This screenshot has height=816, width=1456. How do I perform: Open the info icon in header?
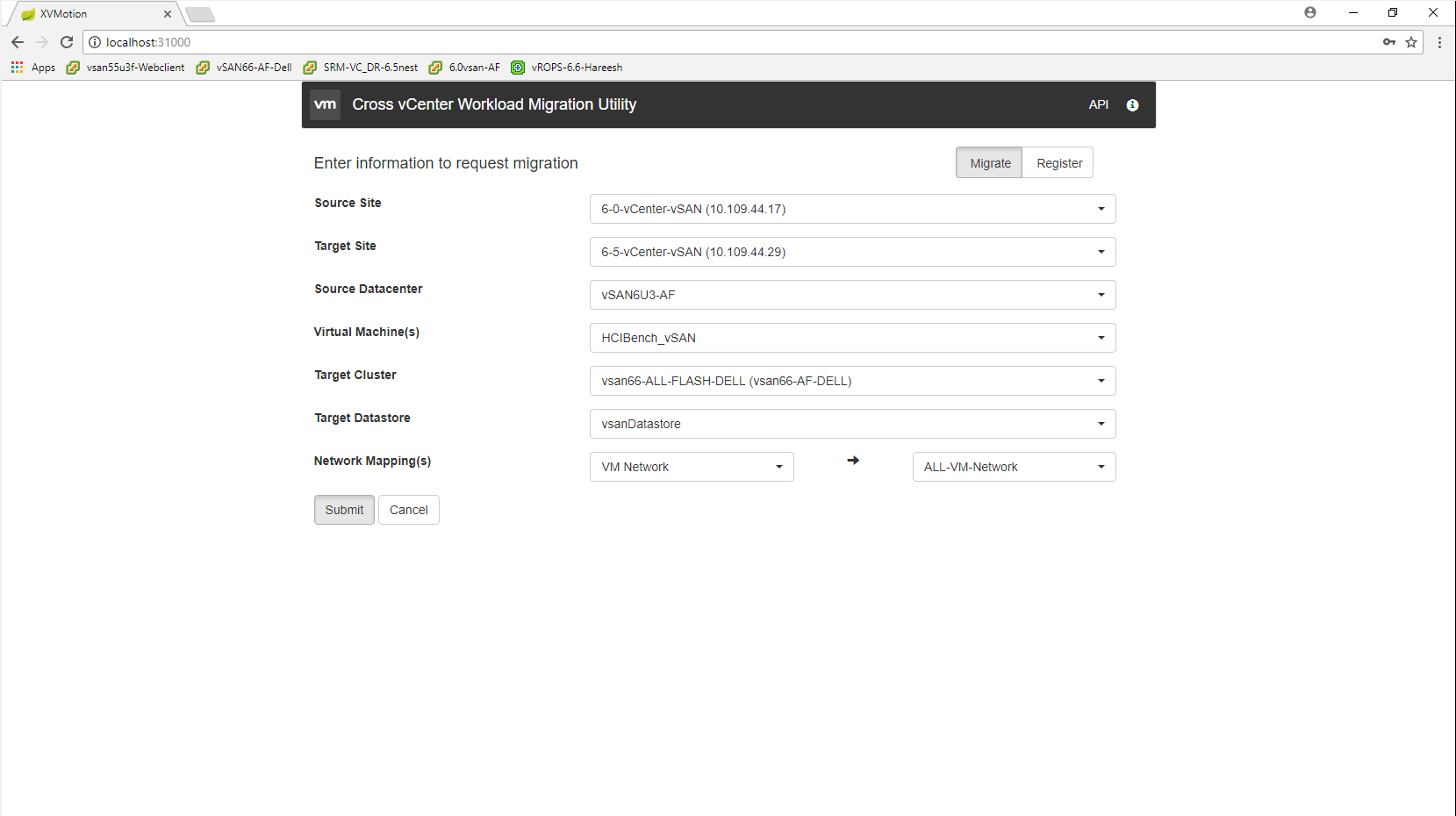click(1132, 105)
